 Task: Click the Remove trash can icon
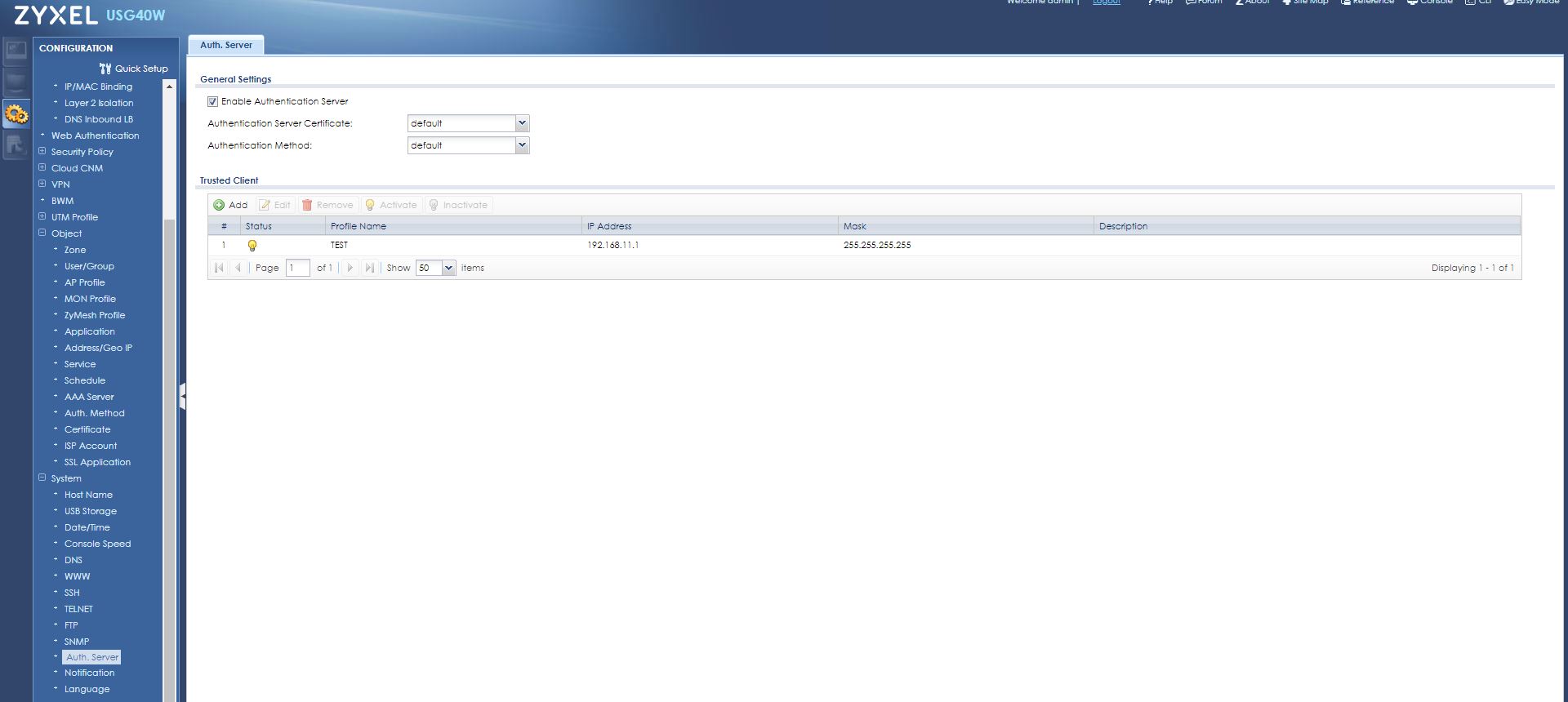(x=307, y=205)
